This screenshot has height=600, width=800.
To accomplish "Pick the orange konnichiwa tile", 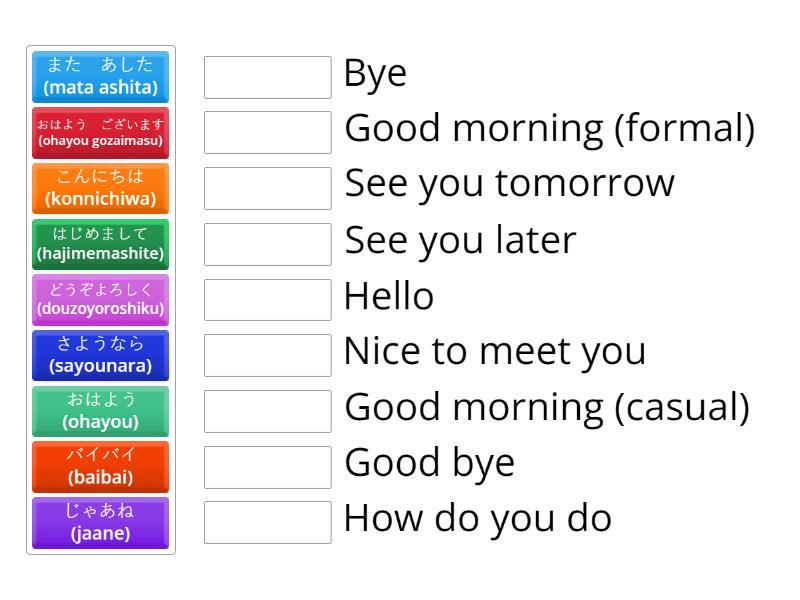I will point(100,188).
